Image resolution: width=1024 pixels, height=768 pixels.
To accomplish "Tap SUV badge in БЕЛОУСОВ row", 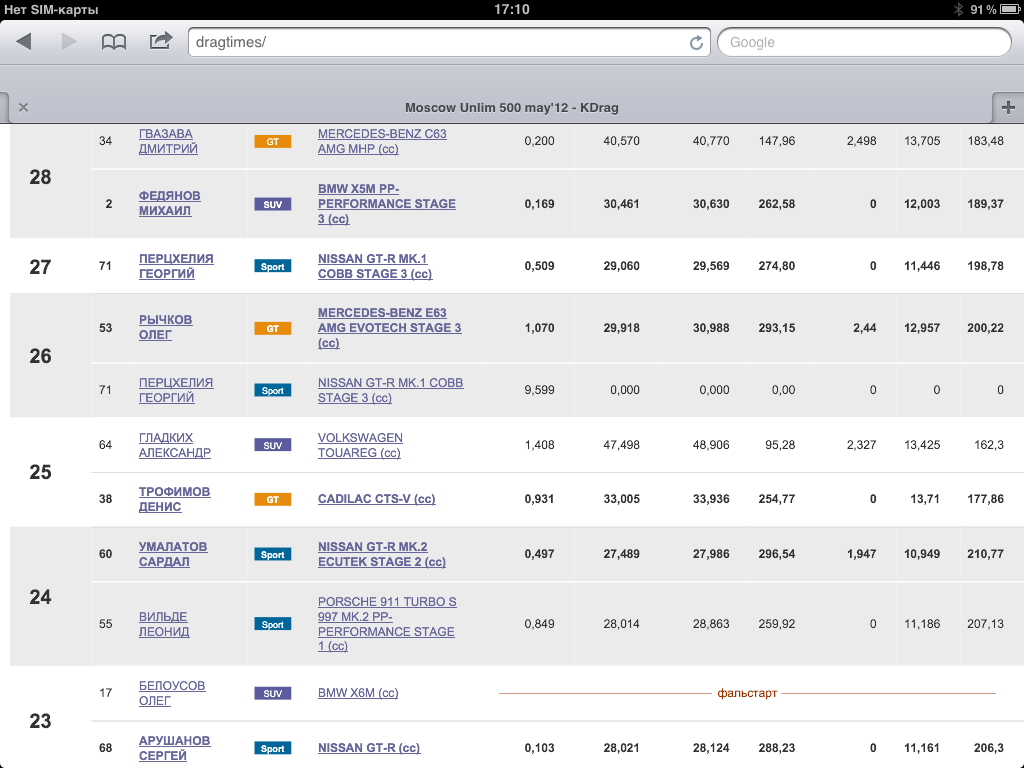I will [x=272, y=694].
